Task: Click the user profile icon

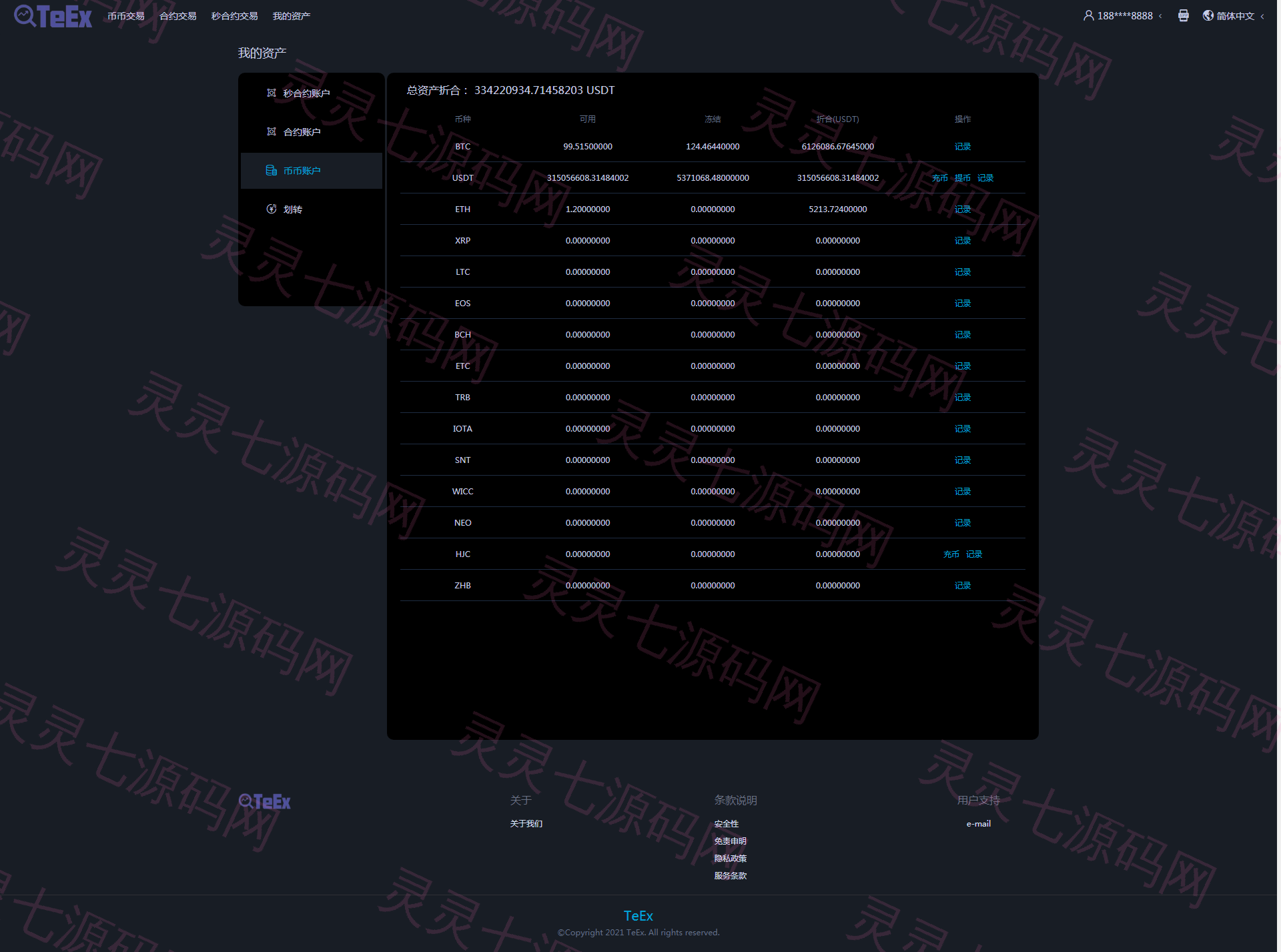Action: [x=1088, y=15]
